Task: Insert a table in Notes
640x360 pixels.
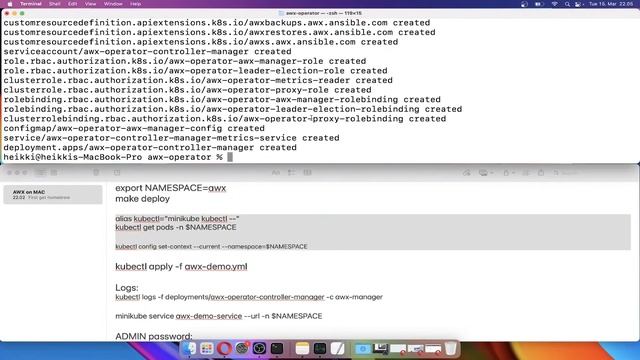Action: tap(307, 173)
